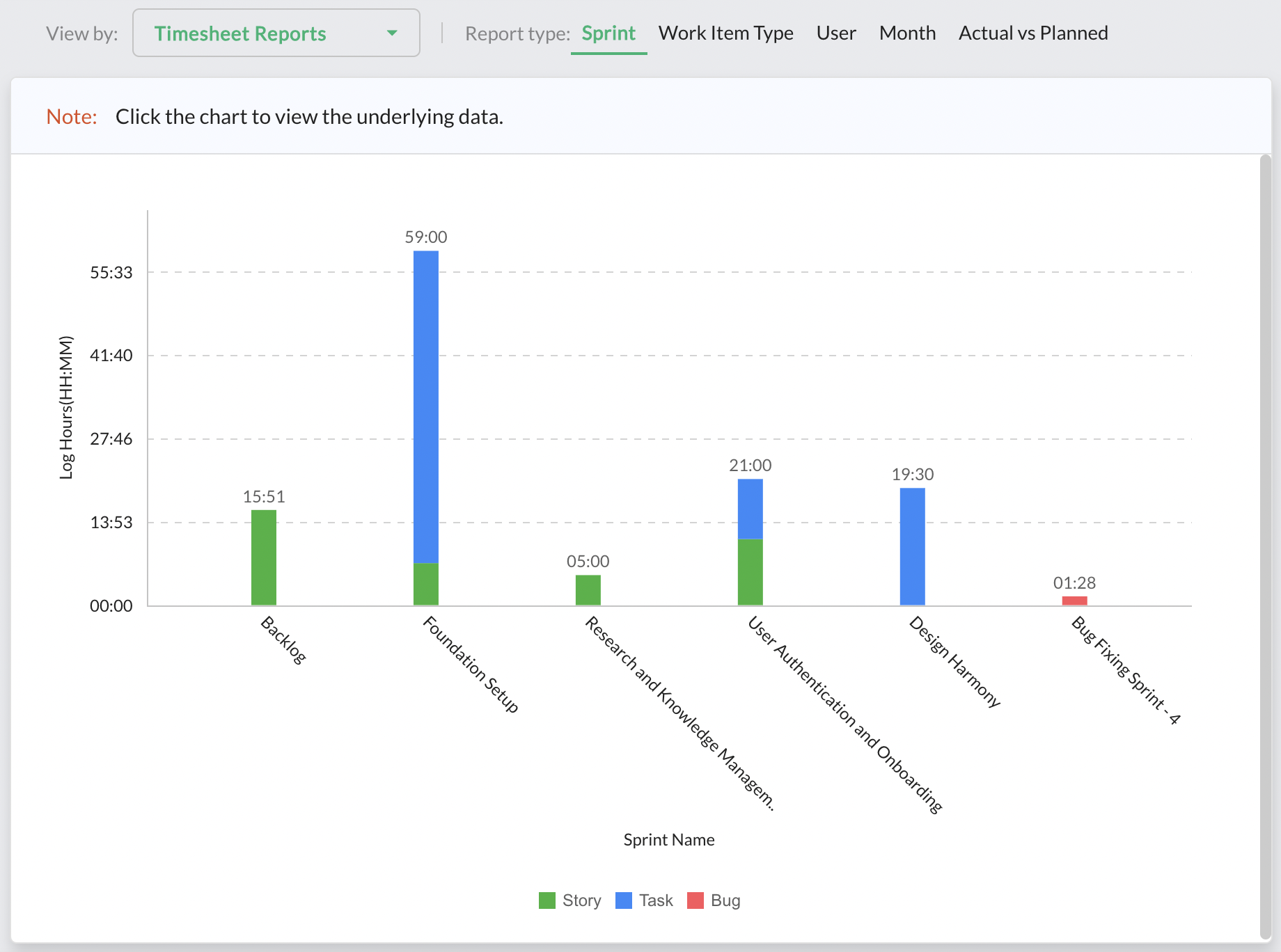Click the blue Task legend color square
This screenshot has height=952, width=1281.
[624, 901]
